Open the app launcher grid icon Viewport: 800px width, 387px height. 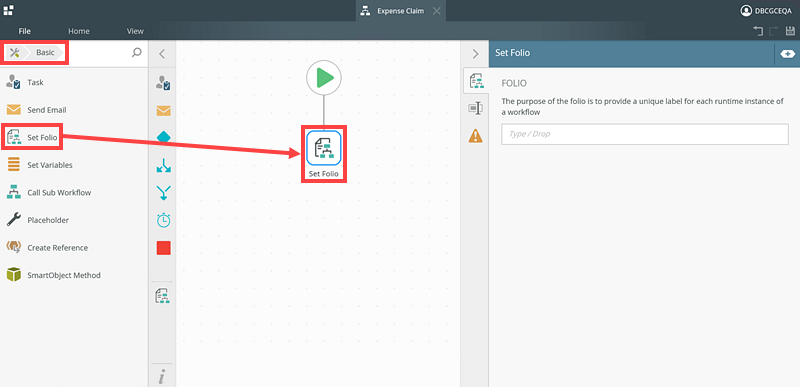pyautogui.click(x=9, y=10)
